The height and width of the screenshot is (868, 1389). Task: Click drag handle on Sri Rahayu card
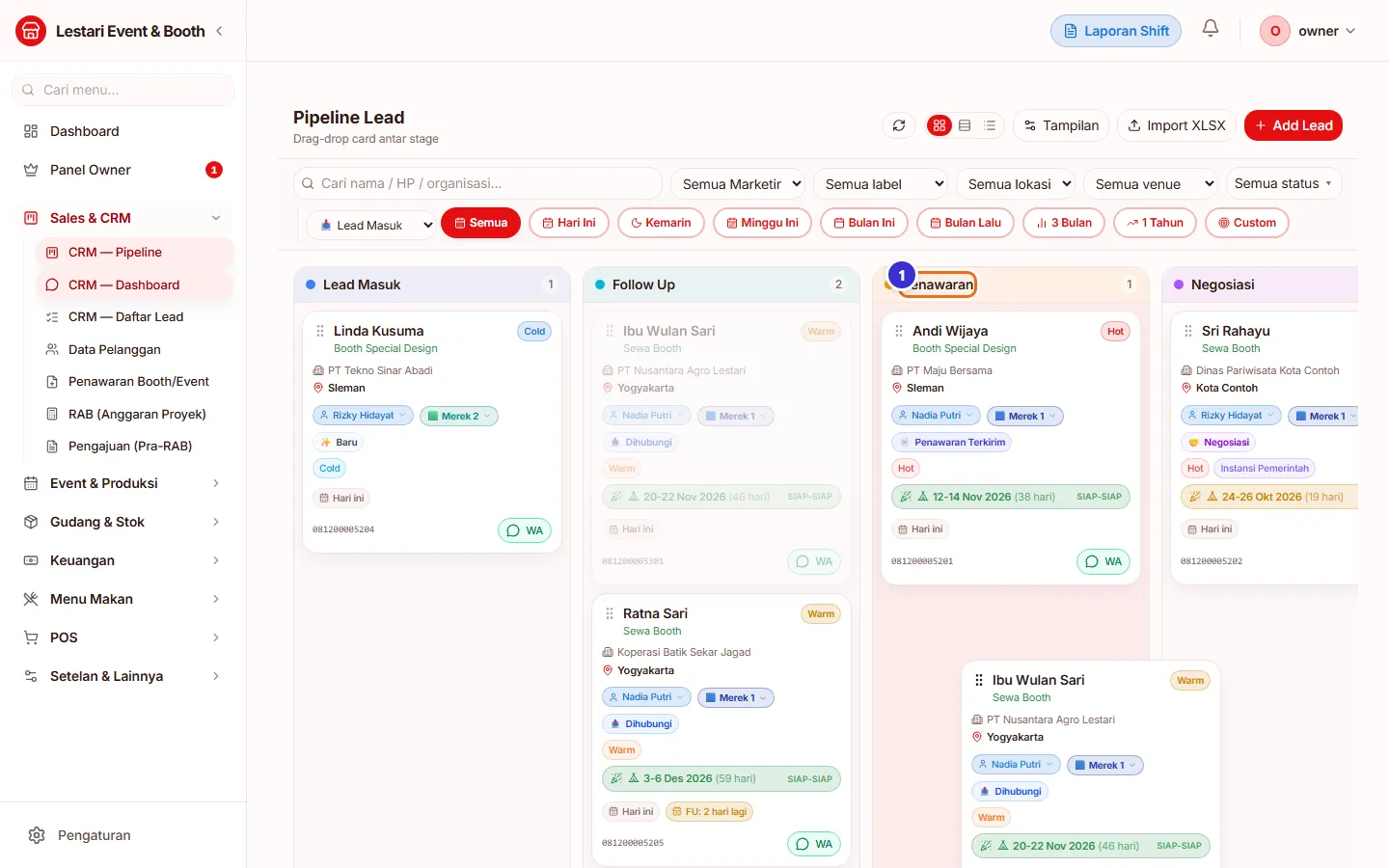tap(1188, 331)
